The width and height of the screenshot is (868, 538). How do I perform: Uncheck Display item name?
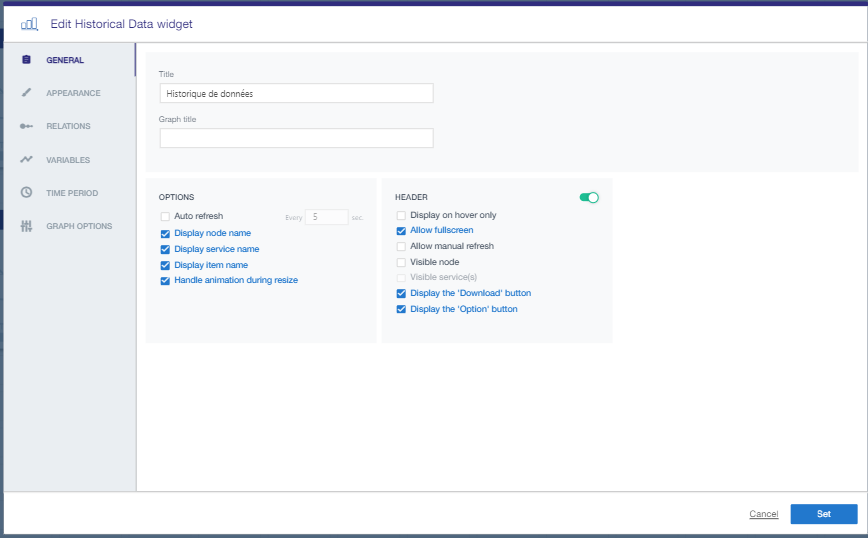(x=165, y=265)
